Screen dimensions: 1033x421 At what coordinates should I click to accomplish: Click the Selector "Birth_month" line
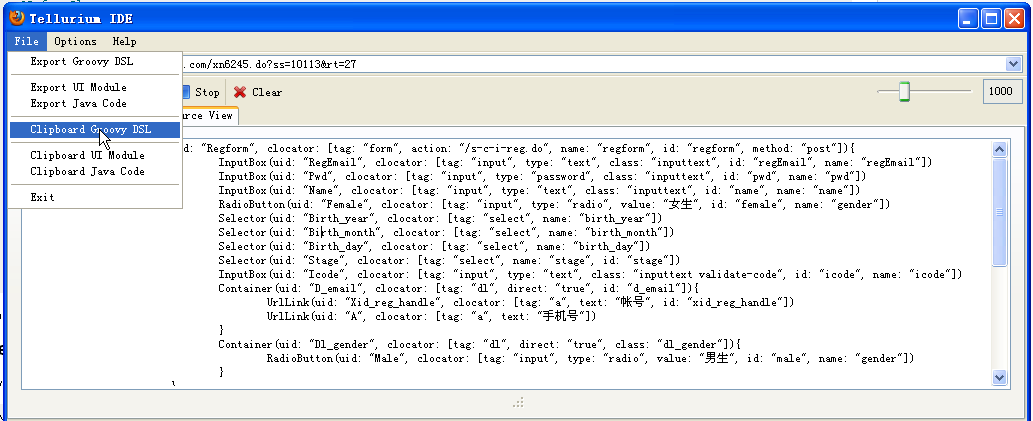tap(446, 233)
